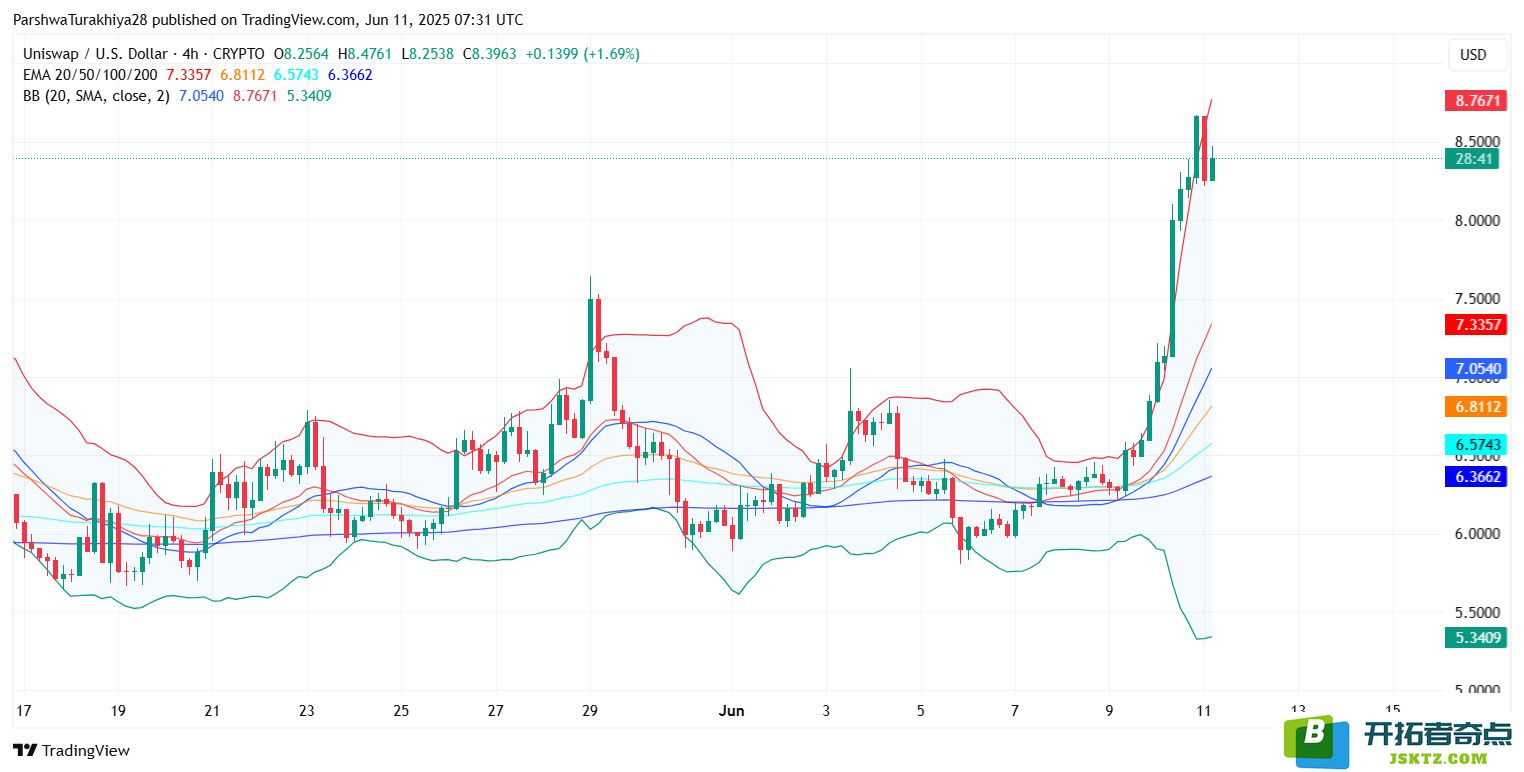This screenshot has width=1524, height=772.
Task: Click the cyan 6.5743 price scale tag
Action: [x=1475, y=444]
